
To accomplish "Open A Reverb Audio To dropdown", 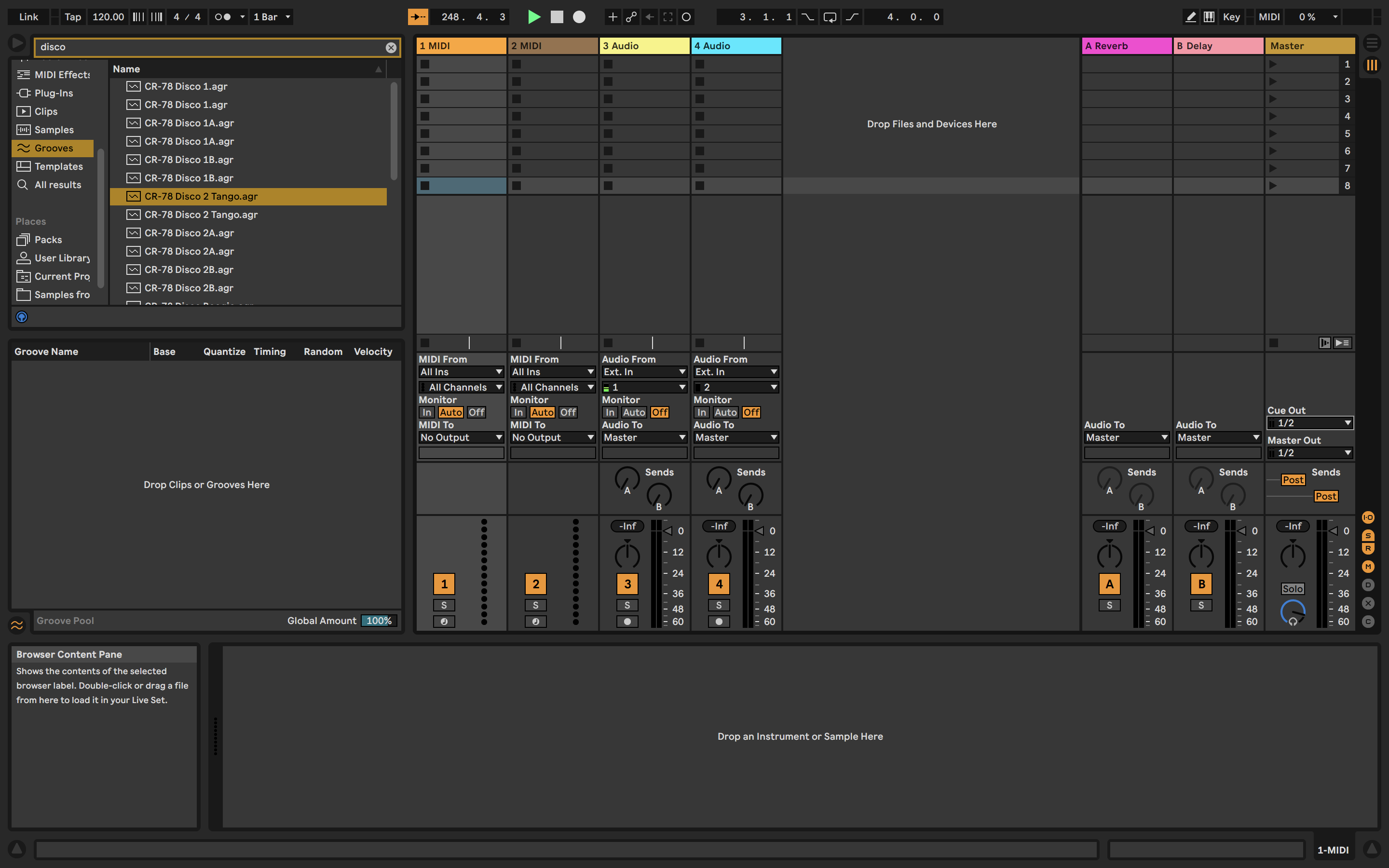I will pyautogui.click(x=1127, y=437).
